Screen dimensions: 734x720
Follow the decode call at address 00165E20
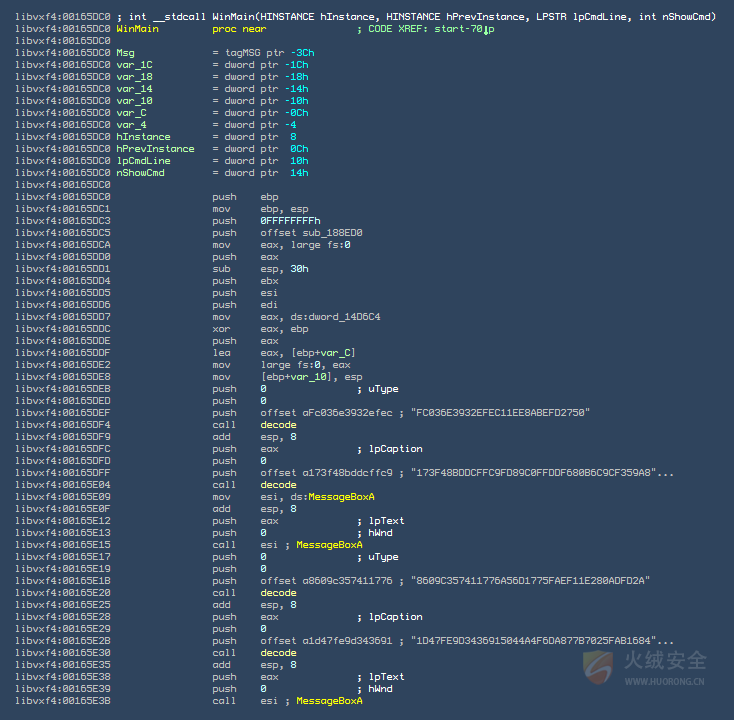pyautogui.click(x=278, y=593)
